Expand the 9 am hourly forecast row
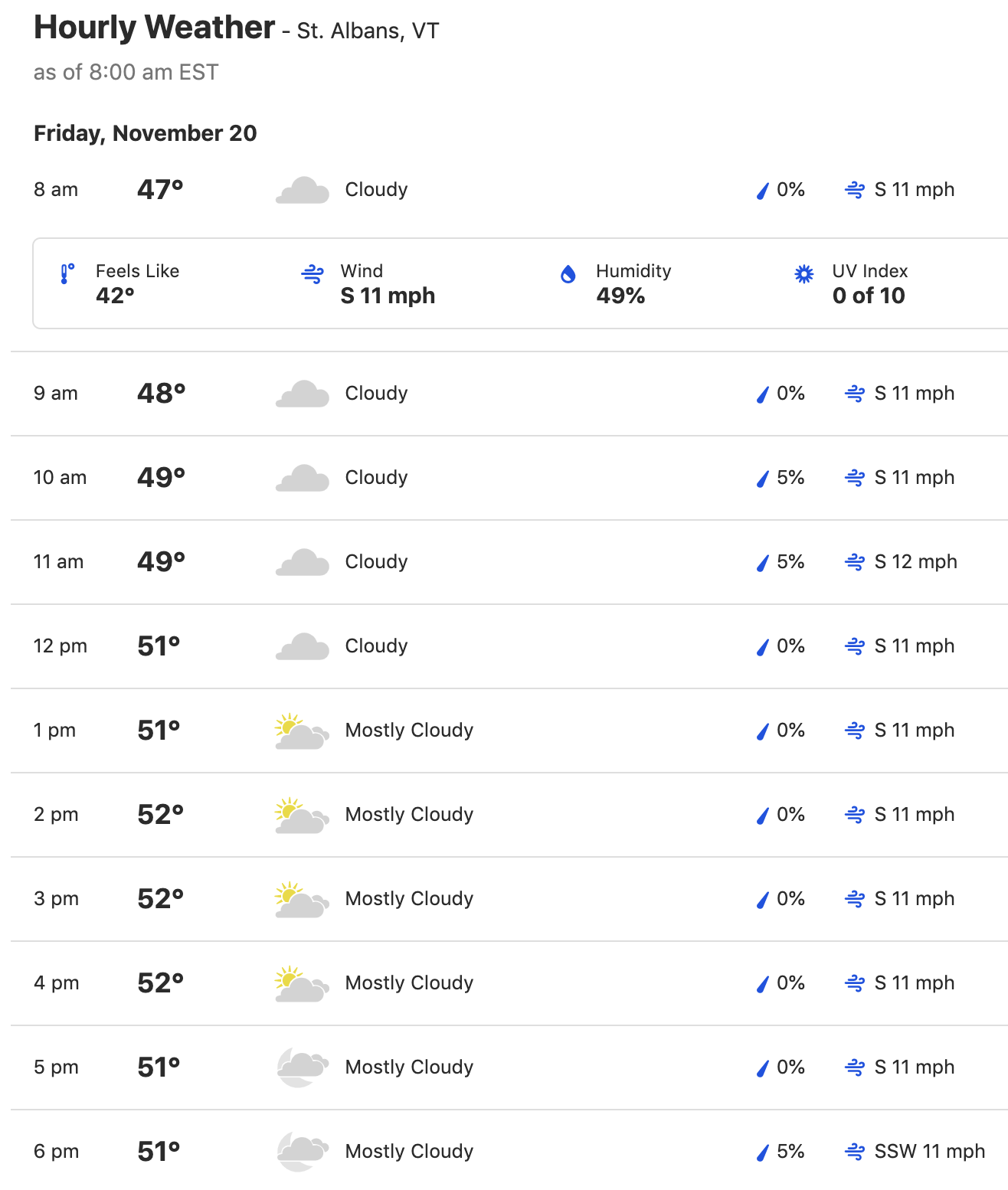This screenshot has width=1008, height=1190. [509, 394]
